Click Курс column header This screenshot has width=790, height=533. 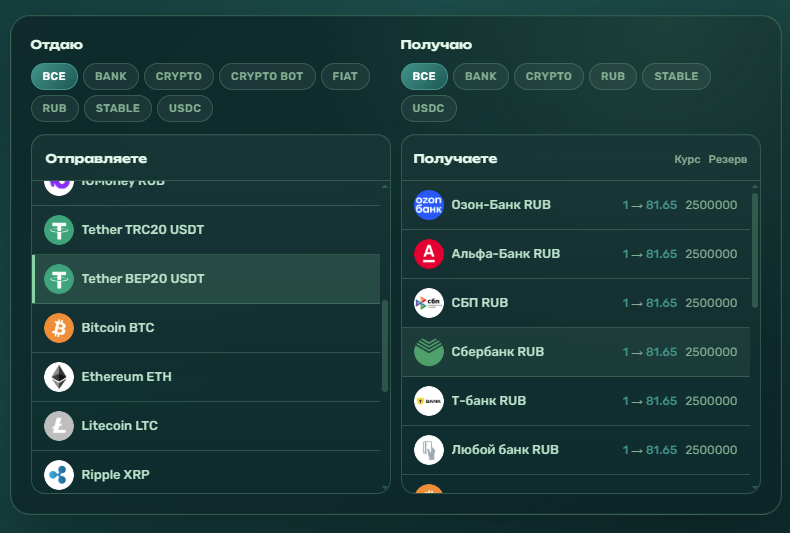[687, 160]
